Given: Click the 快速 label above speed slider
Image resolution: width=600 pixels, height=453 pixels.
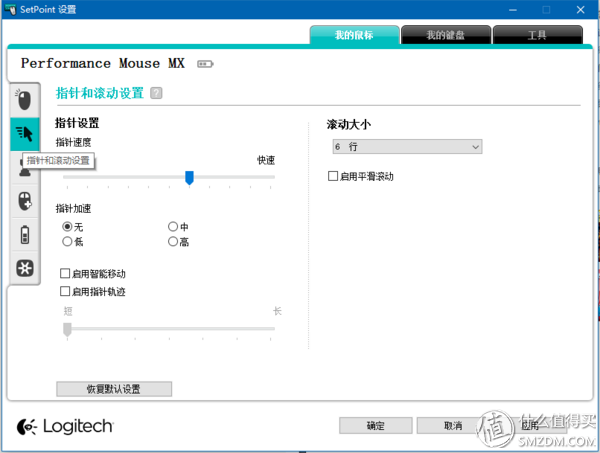Looking at the screenshot, I should [266, 160].
